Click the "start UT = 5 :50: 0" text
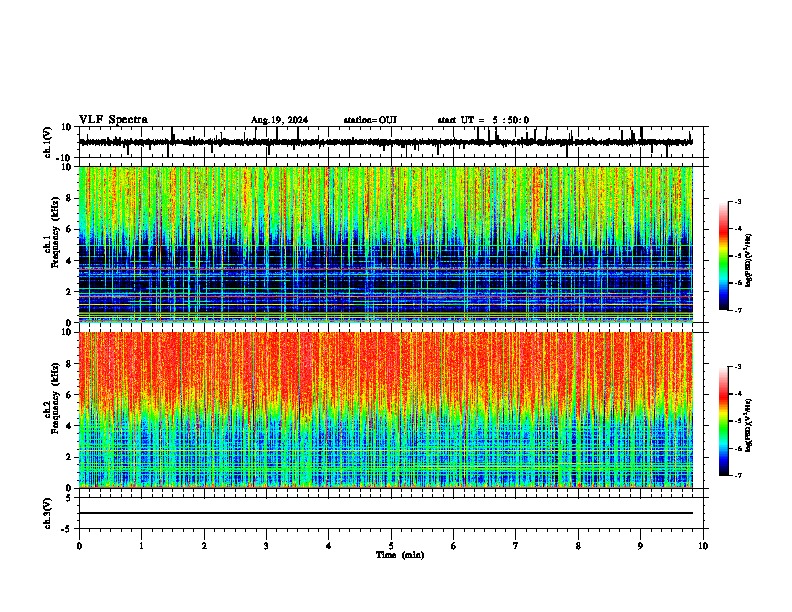 click(x=483, y=120)
